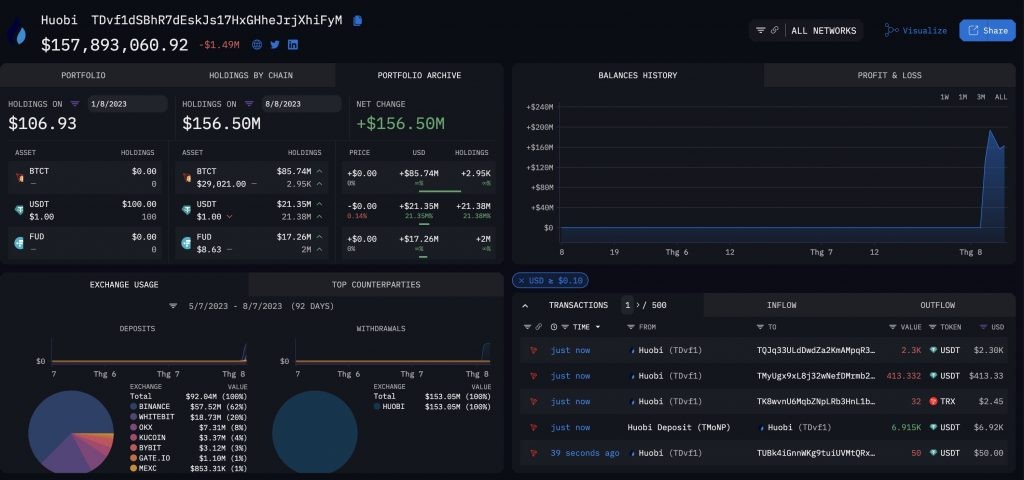Switch to the Portfolio tab
Viewport: 1024px width, 480px height.
[x=84, y=75]
